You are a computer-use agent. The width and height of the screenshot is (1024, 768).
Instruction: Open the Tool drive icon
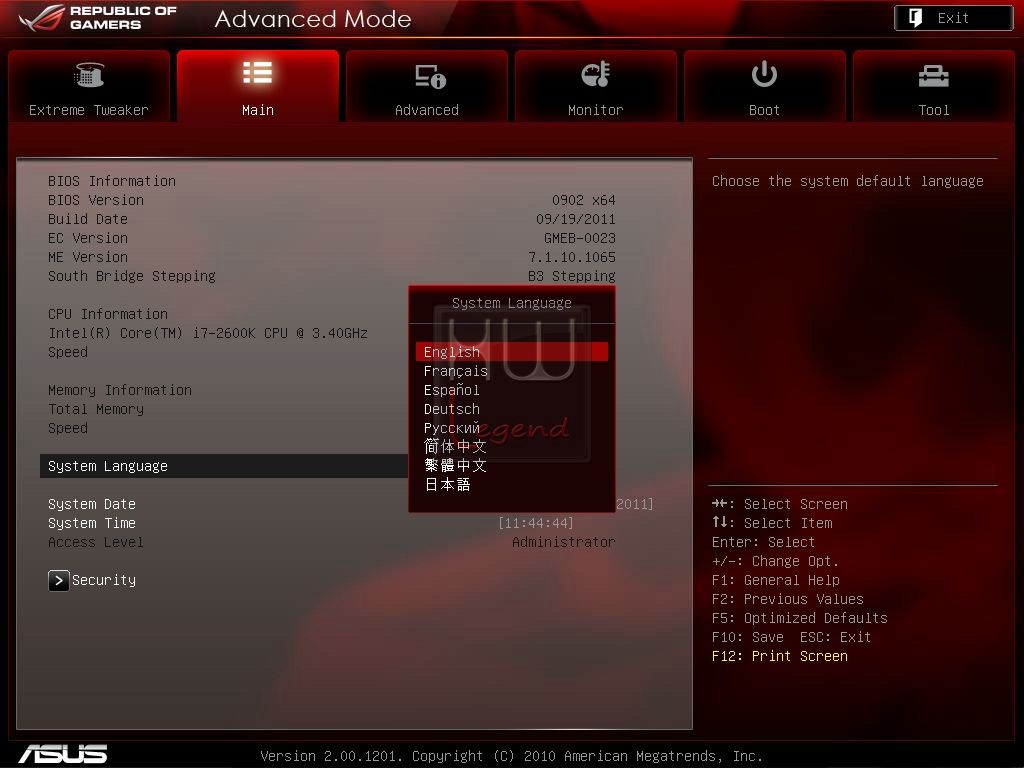tap(933, 76)
